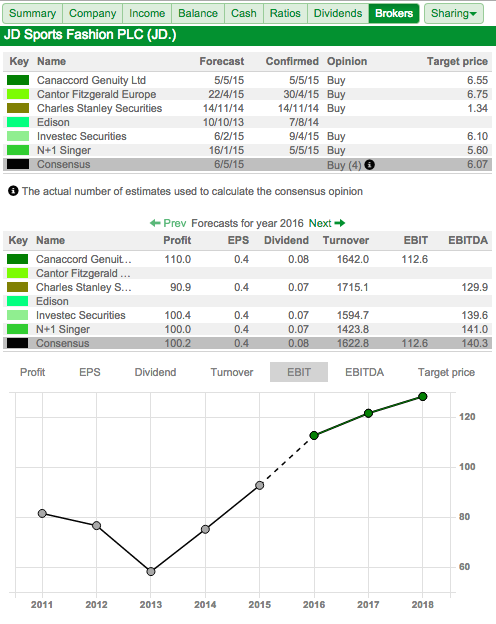Screen dimensions: 496x624
Task: Click the consensus profit value 100.2
Action: pyautogui.click(x=178, y=343)
